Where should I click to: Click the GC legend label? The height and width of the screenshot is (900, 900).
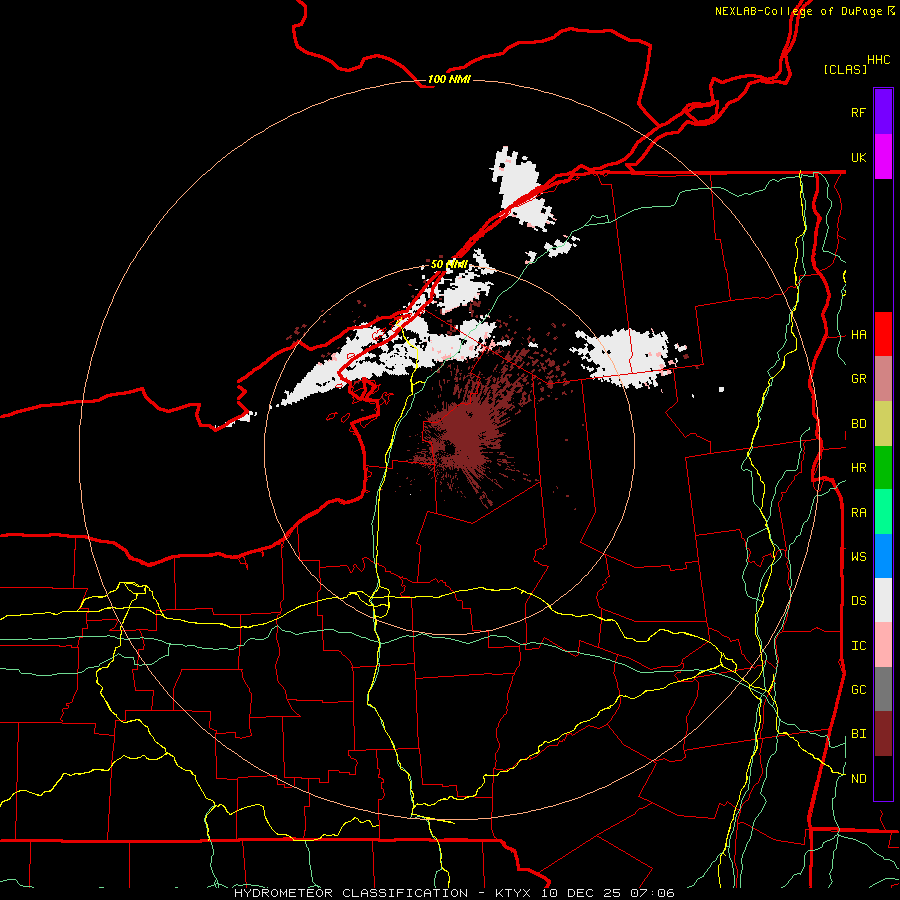[858, 689]
